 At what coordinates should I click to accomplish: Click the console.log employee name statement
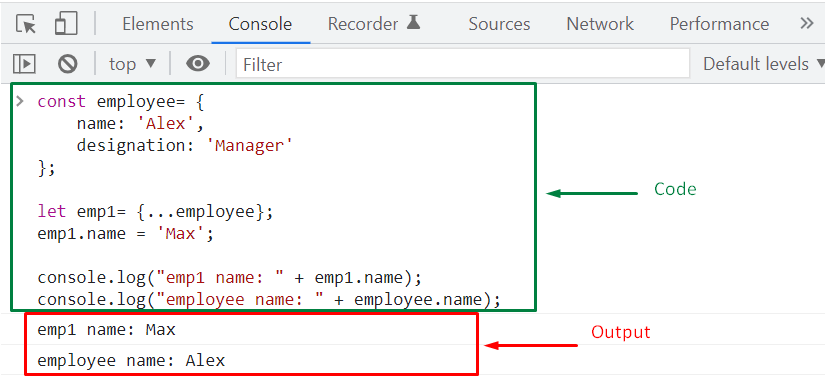pyautogui.click(x=269, y=300)
